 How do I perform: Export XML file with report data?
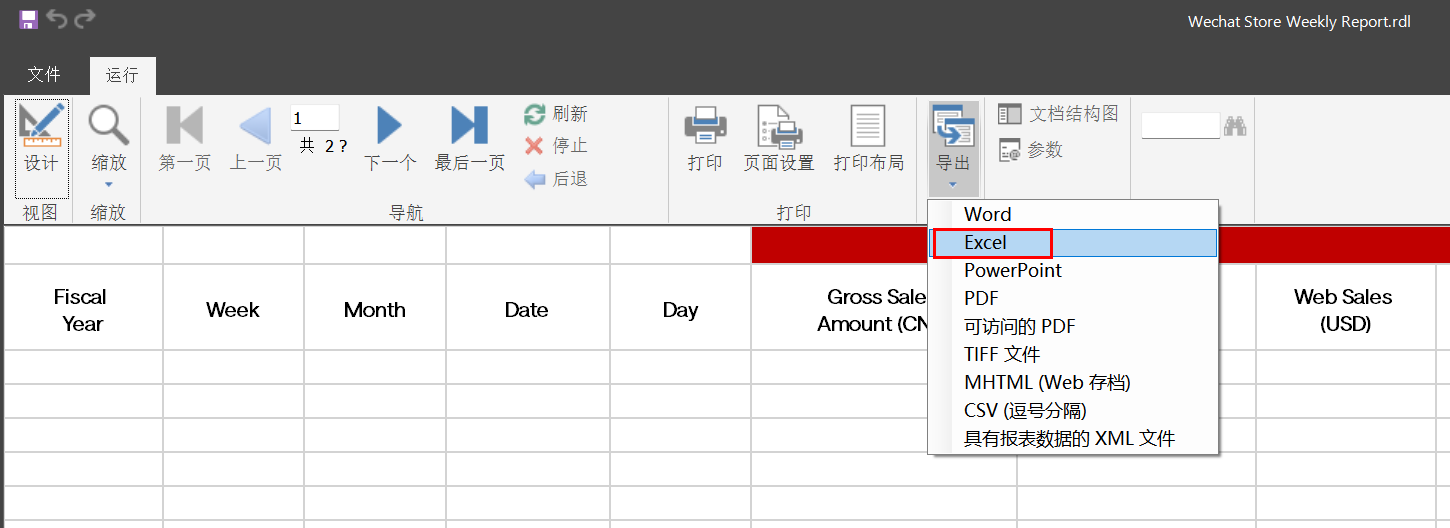[x=1073, y=438]
